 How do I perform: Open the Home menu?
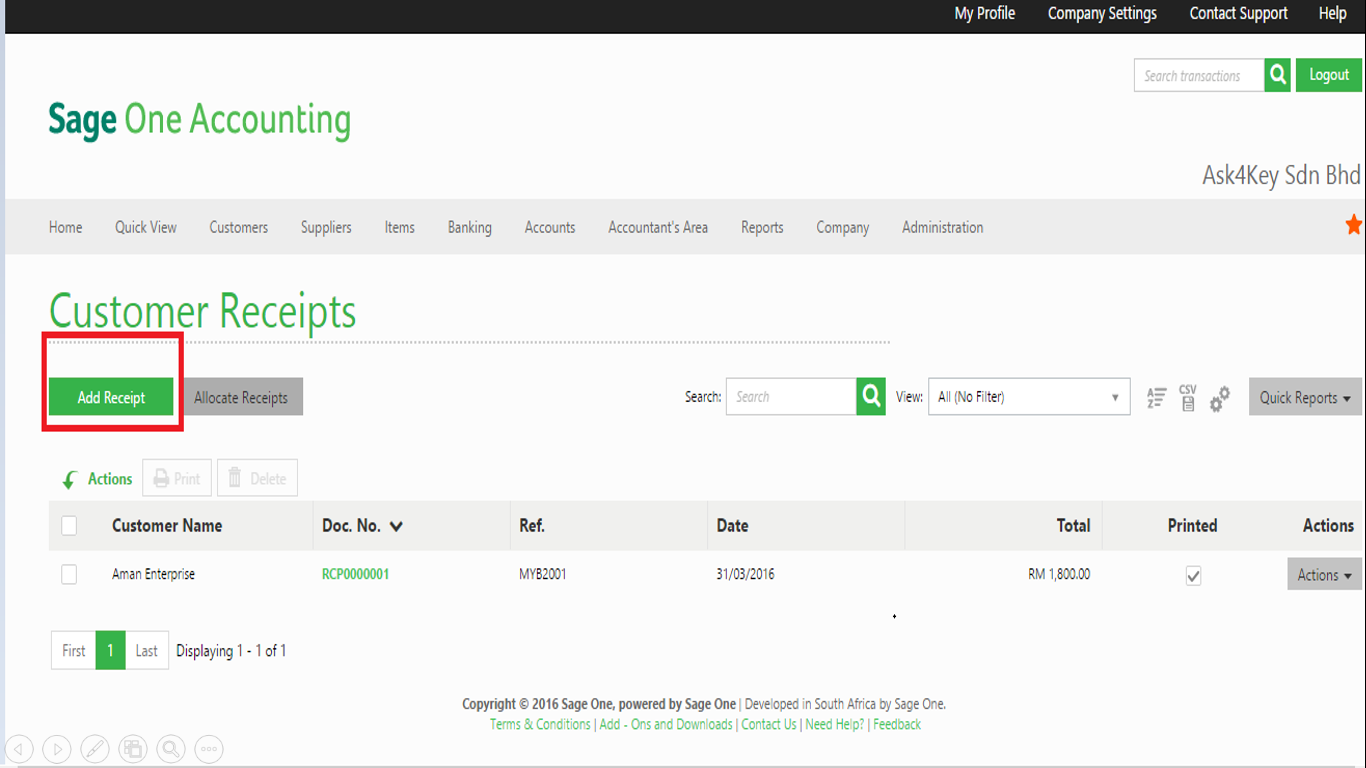coord(66,227)
